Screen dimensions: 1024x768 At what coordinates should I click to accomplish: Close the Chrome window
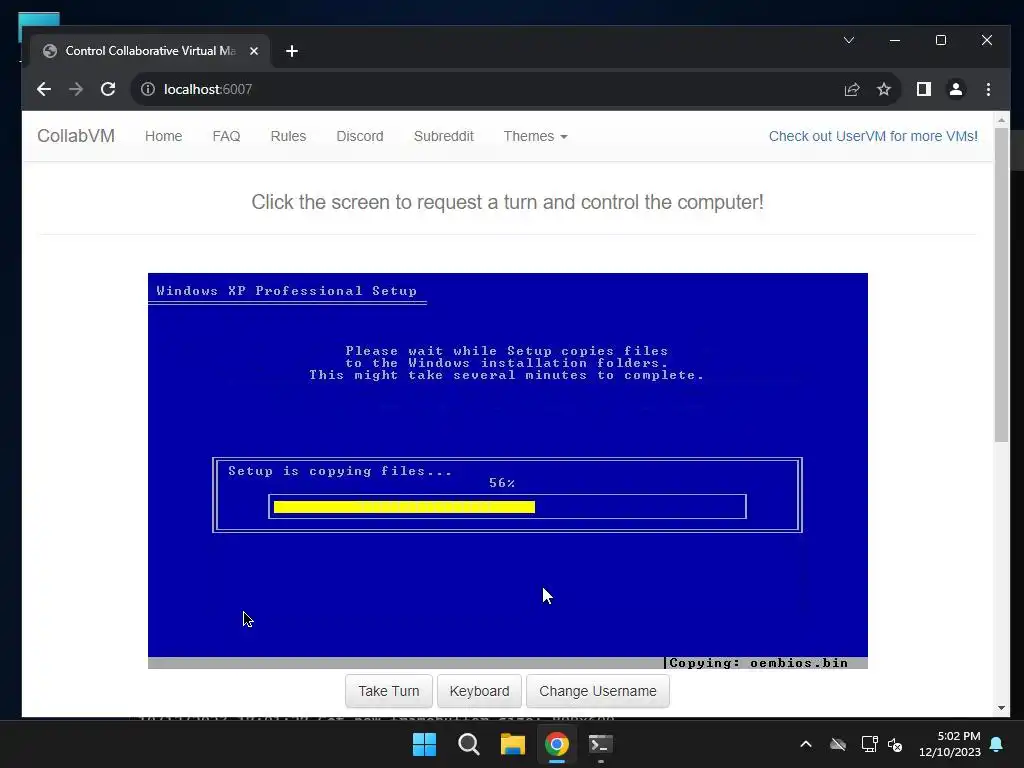tap(987, 40)
